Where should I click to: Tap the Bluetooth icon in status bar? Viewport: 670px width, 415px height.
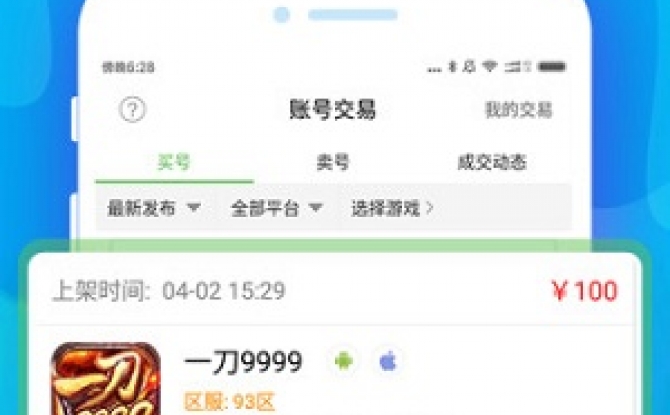coord(453,66)
